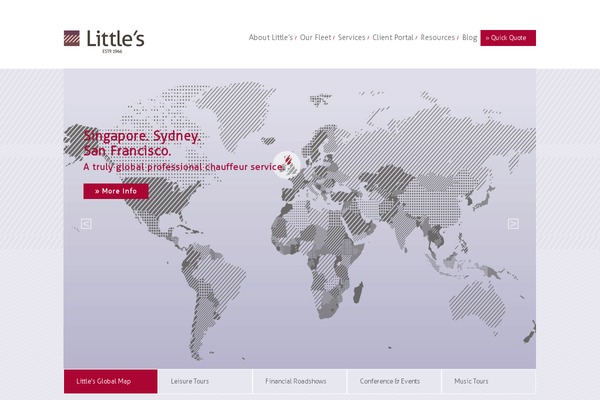Select the Little's Global Map tab
This screenshot has width=600, height=400.
[111, 381]
